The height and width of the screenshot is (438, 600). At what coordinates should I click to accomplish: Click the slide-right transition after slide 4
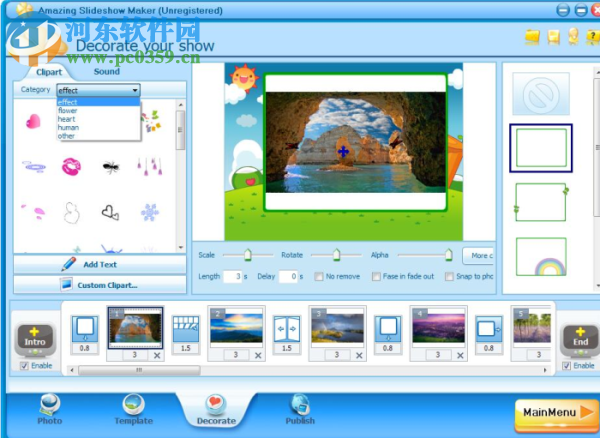[489, 329]
